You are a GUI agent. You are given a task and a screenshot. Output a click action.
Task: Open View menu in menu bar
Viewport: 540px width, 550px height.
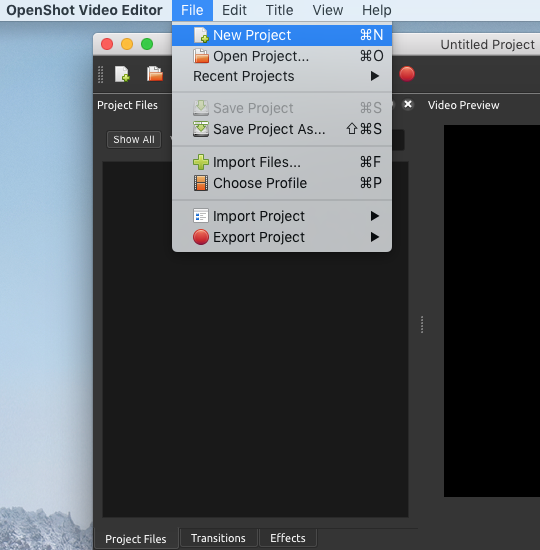click(x=328, y=10)
